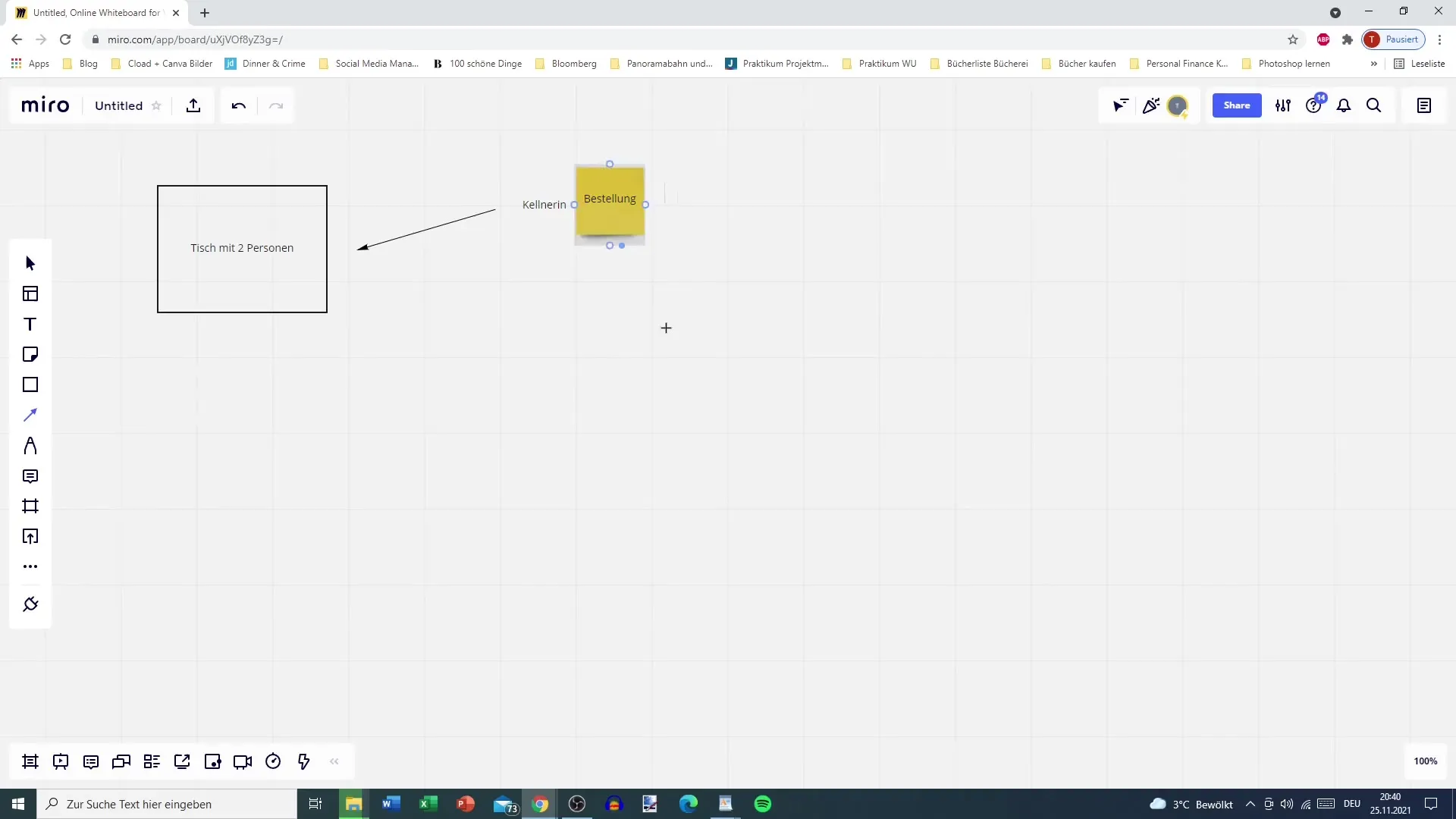Click the Share button

[x=1237, y=106]
